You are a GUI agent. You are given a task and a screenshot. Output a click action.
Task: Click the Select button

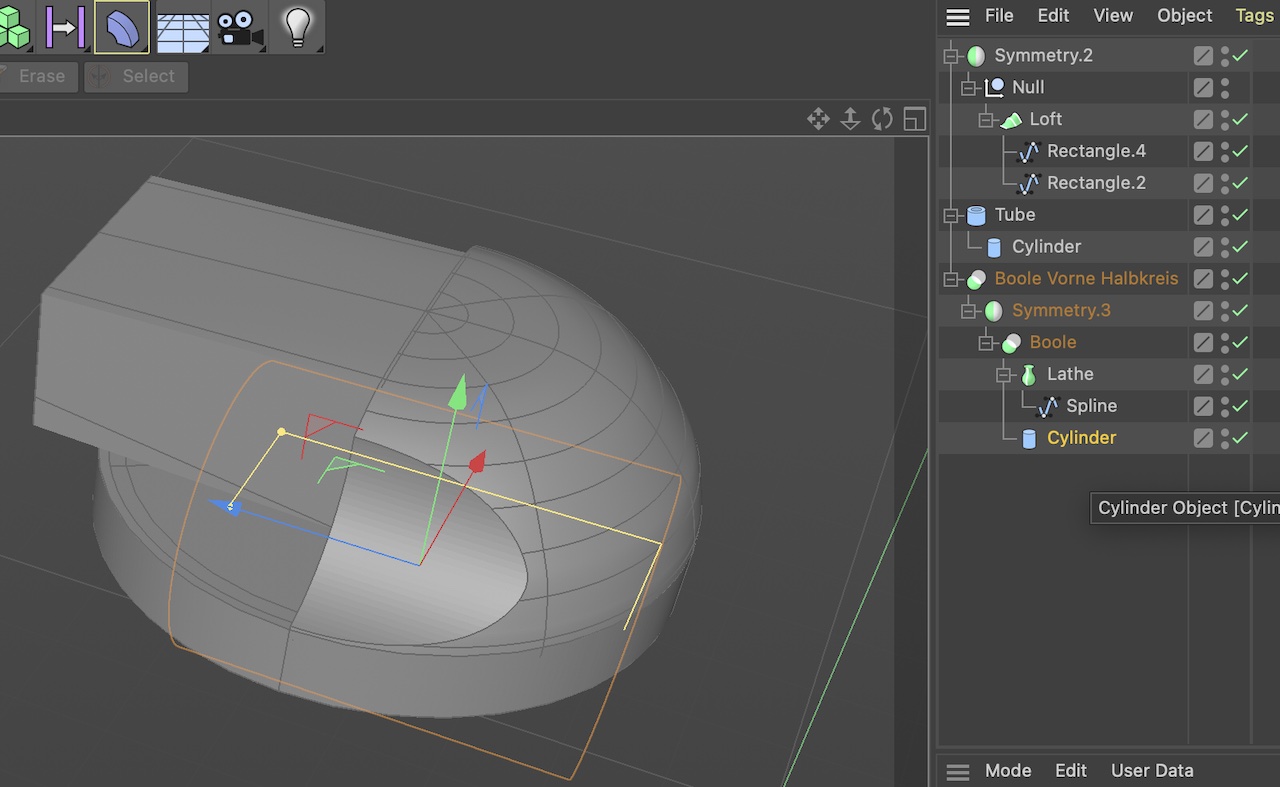[x=136, y=77]
